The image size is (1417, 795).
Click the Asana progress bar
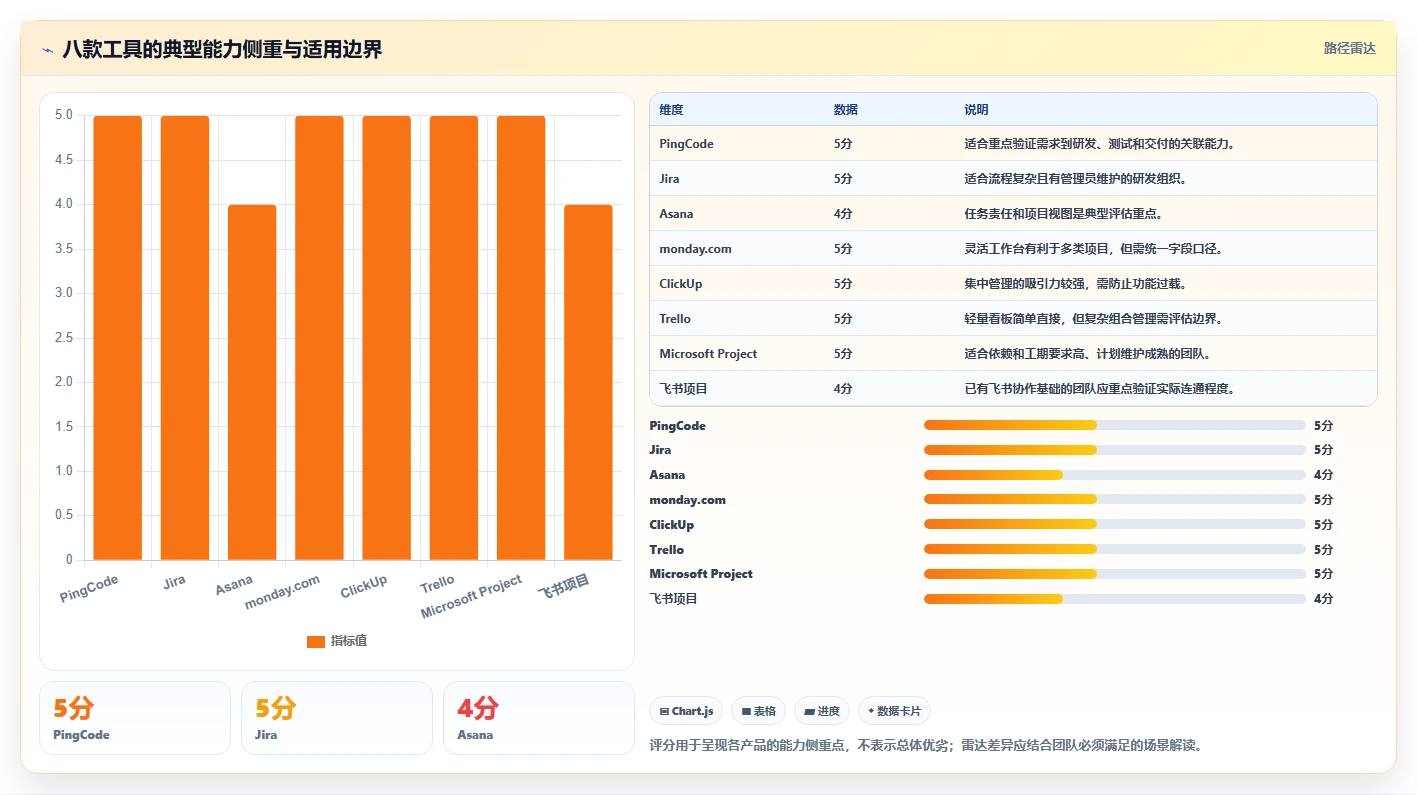click(1115, 475)
